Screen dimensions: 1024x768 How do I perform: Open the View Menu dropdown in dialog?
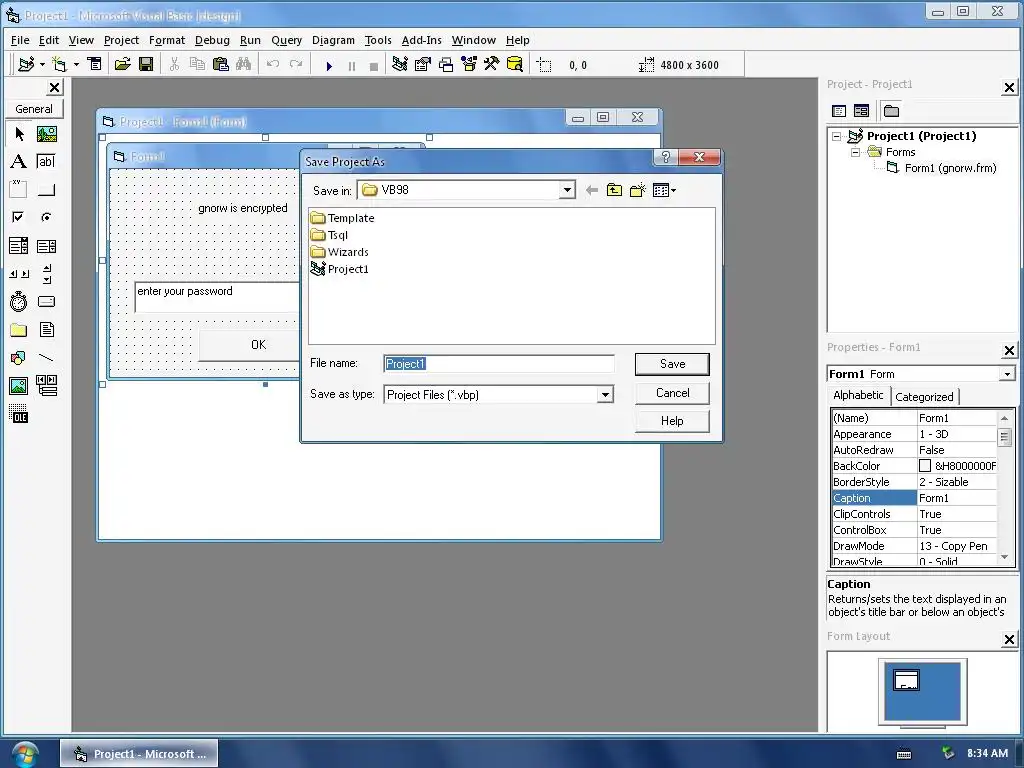tap(664, 190)
